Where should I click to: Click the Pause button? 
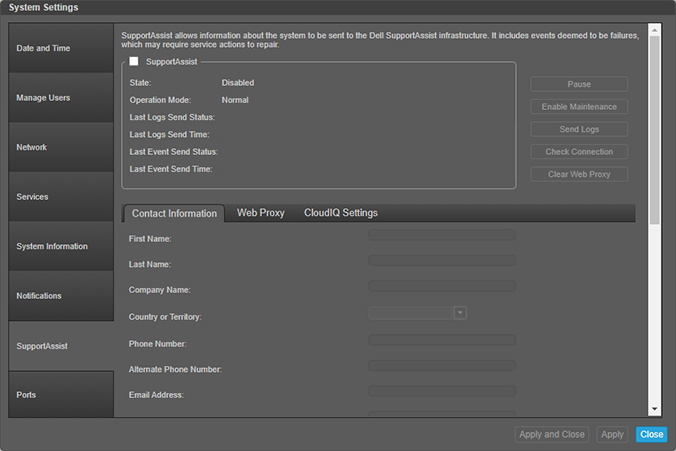[x=579, y=84]
